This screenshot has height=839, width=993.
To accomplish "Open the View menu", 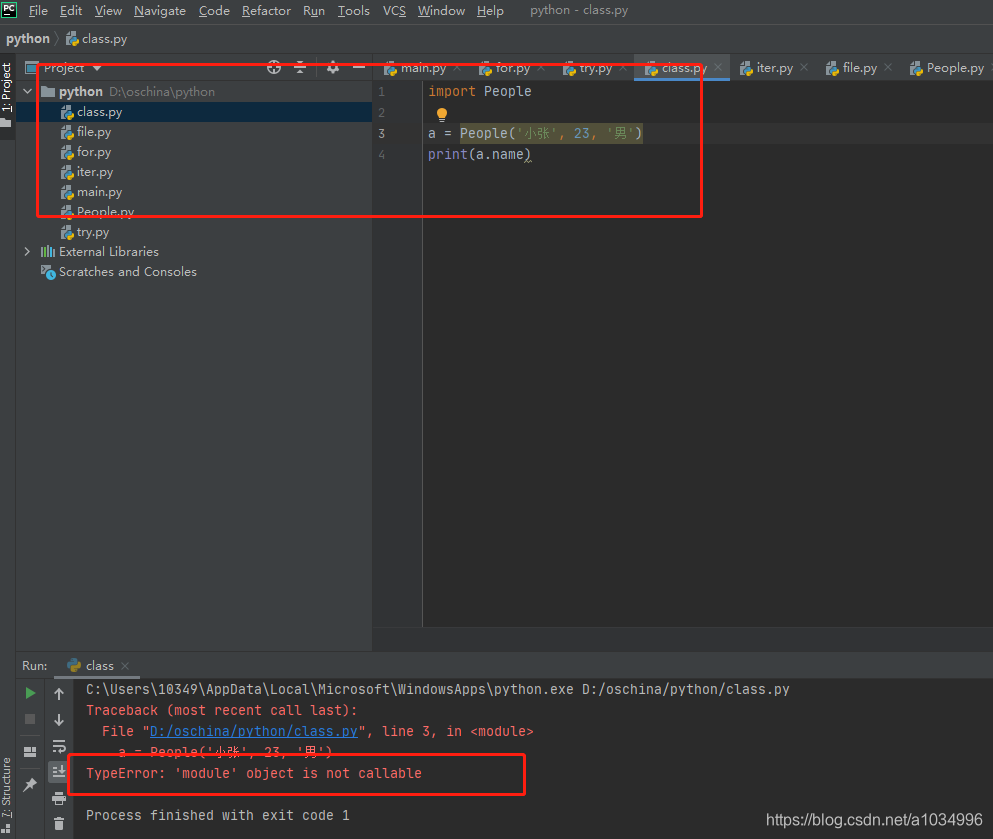I will (108, 11).
